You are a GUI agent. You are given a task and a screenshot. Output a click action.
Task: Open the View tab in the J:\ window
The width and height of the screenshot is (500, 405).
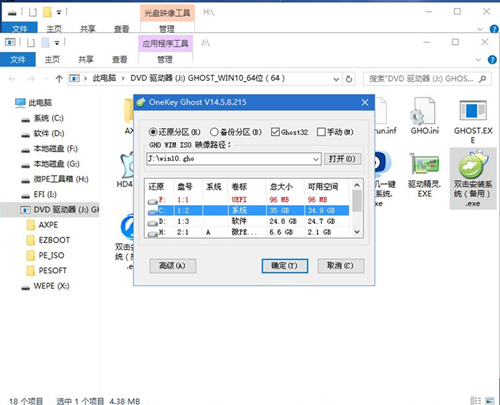click(x=120, y=60)
